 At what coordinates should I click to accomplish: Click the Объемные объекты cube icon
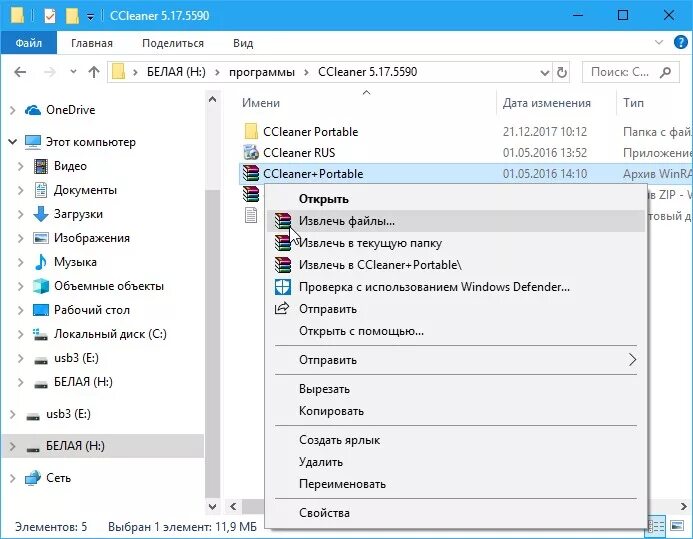[x=41, y=286]
